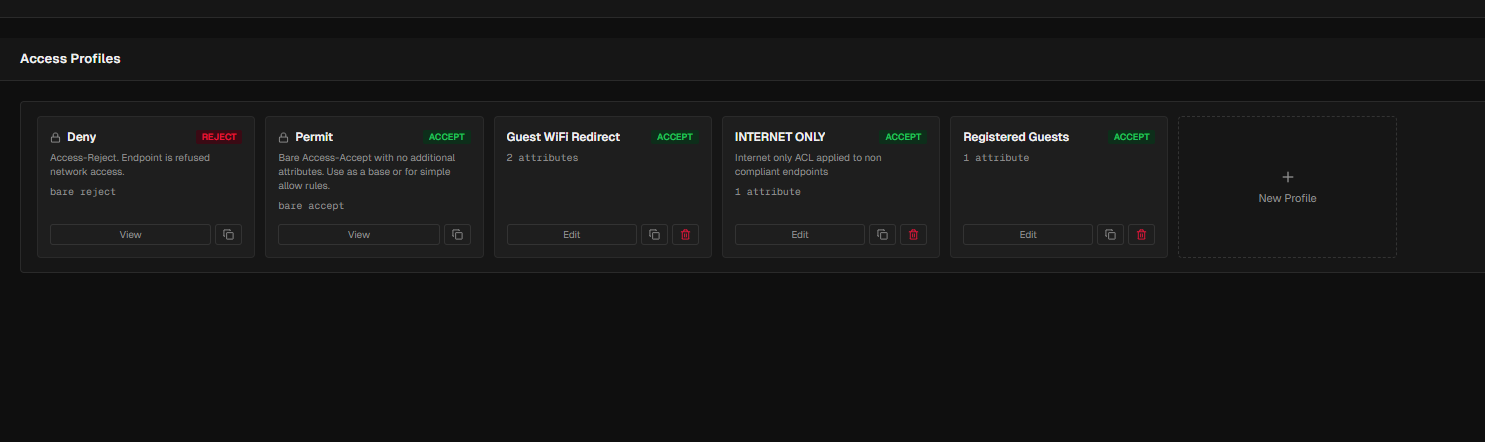Click '2 attributes' under Guest WiFi Redirect
The height and width of the screenshot is (442, 1485).
coord(542,158)
